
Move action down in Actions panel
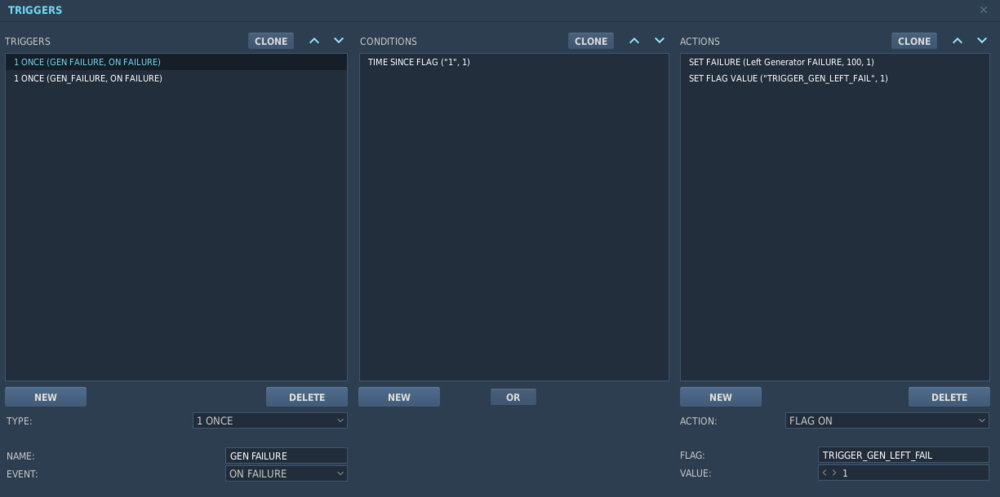point(982,41)
